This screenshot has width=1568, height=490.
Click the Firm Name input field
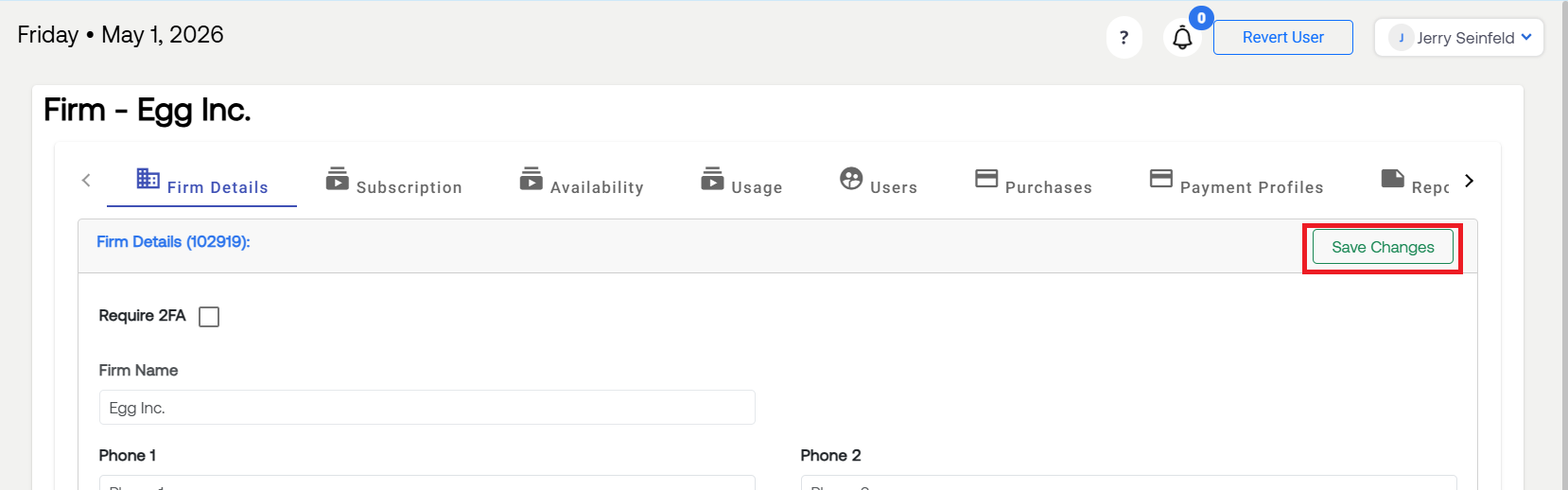tap(427, 408)
